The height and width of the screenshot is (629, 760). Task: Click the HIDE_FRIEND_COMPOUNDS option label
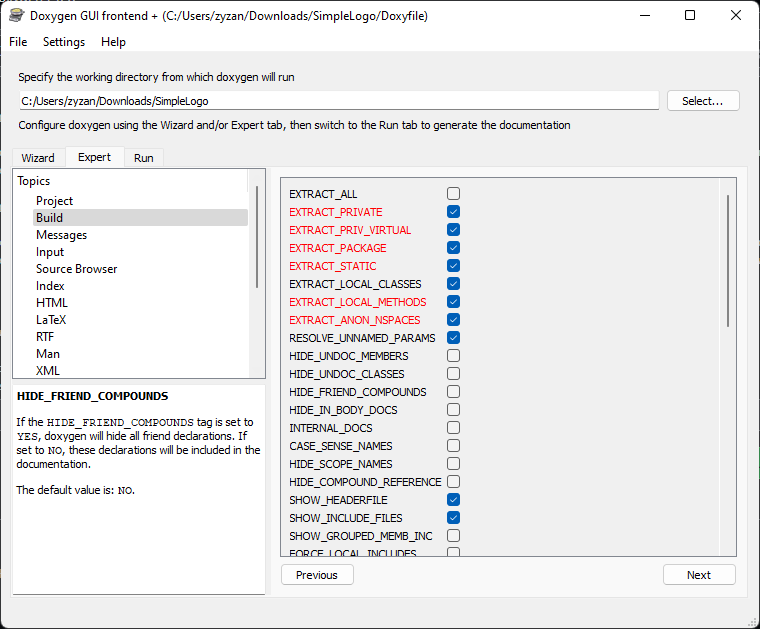(x=358, y=392)
